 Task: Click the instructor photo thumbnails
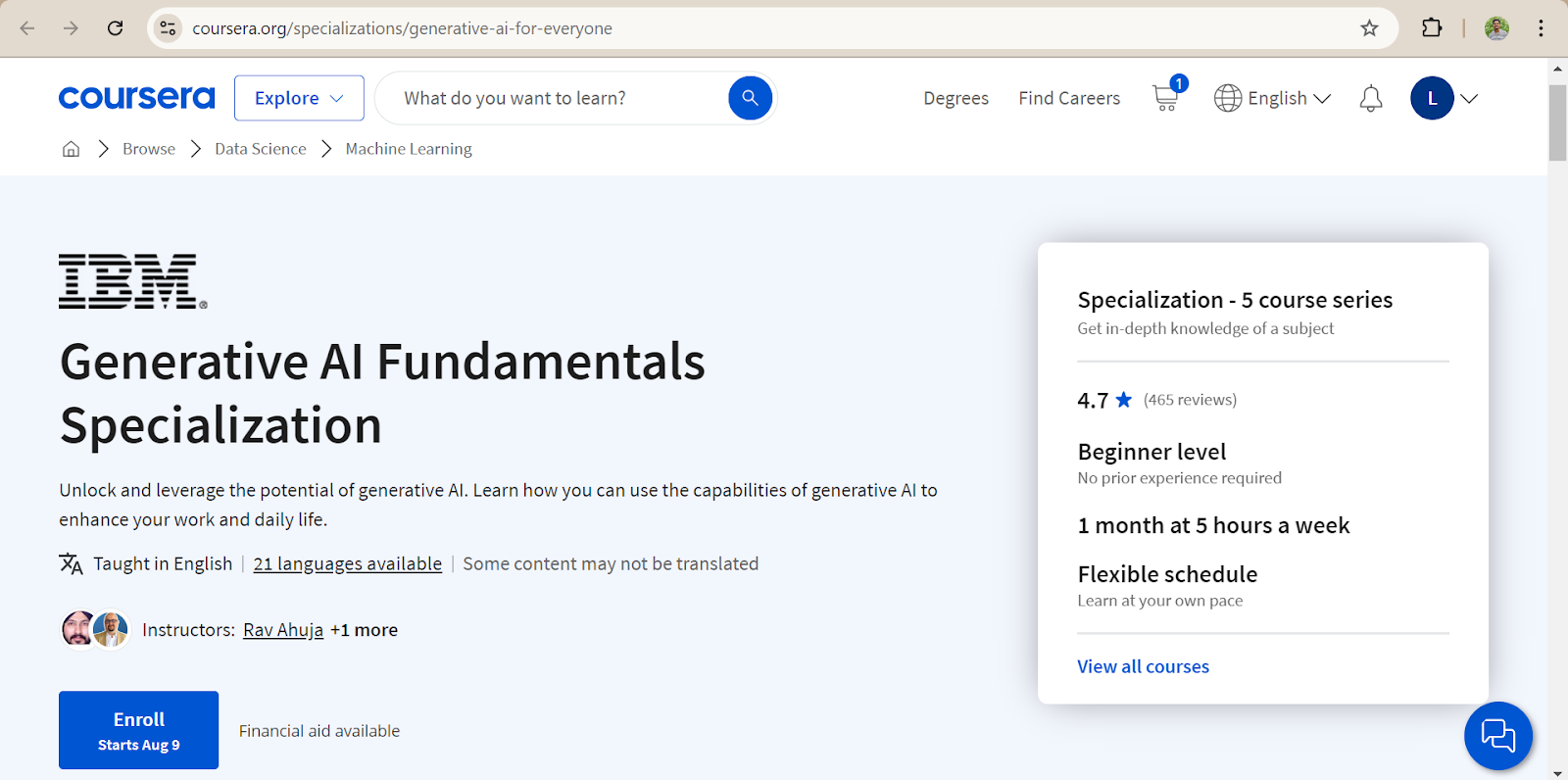(95, 630)
